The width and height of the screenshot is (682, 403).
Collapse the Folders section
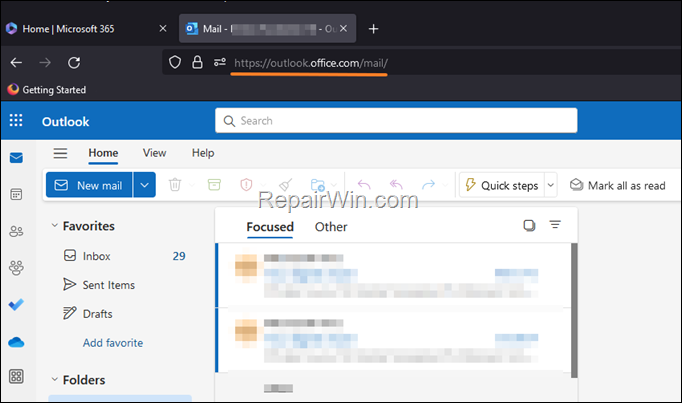point(54,380)
